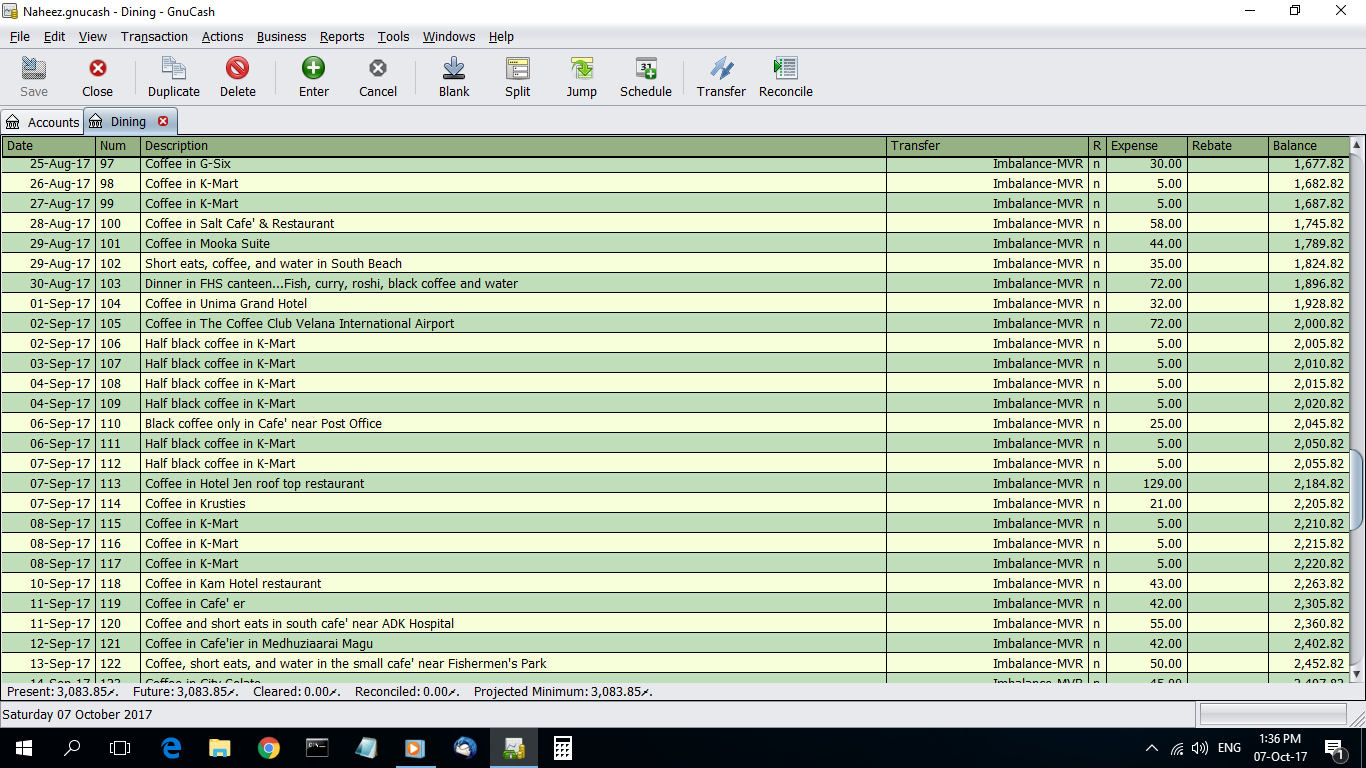This screenshot has height=768, width=1366.
Task: Click the 129.00 expense cell
Action: [1147, 483]
